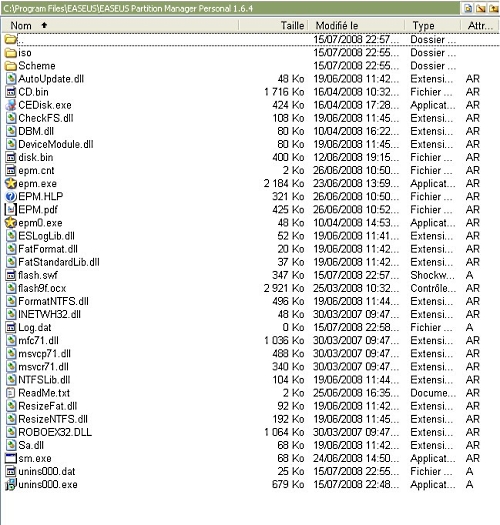Click the star icon of epm.exe
This screenshot has height=525, width=500.
click(11, 183)
